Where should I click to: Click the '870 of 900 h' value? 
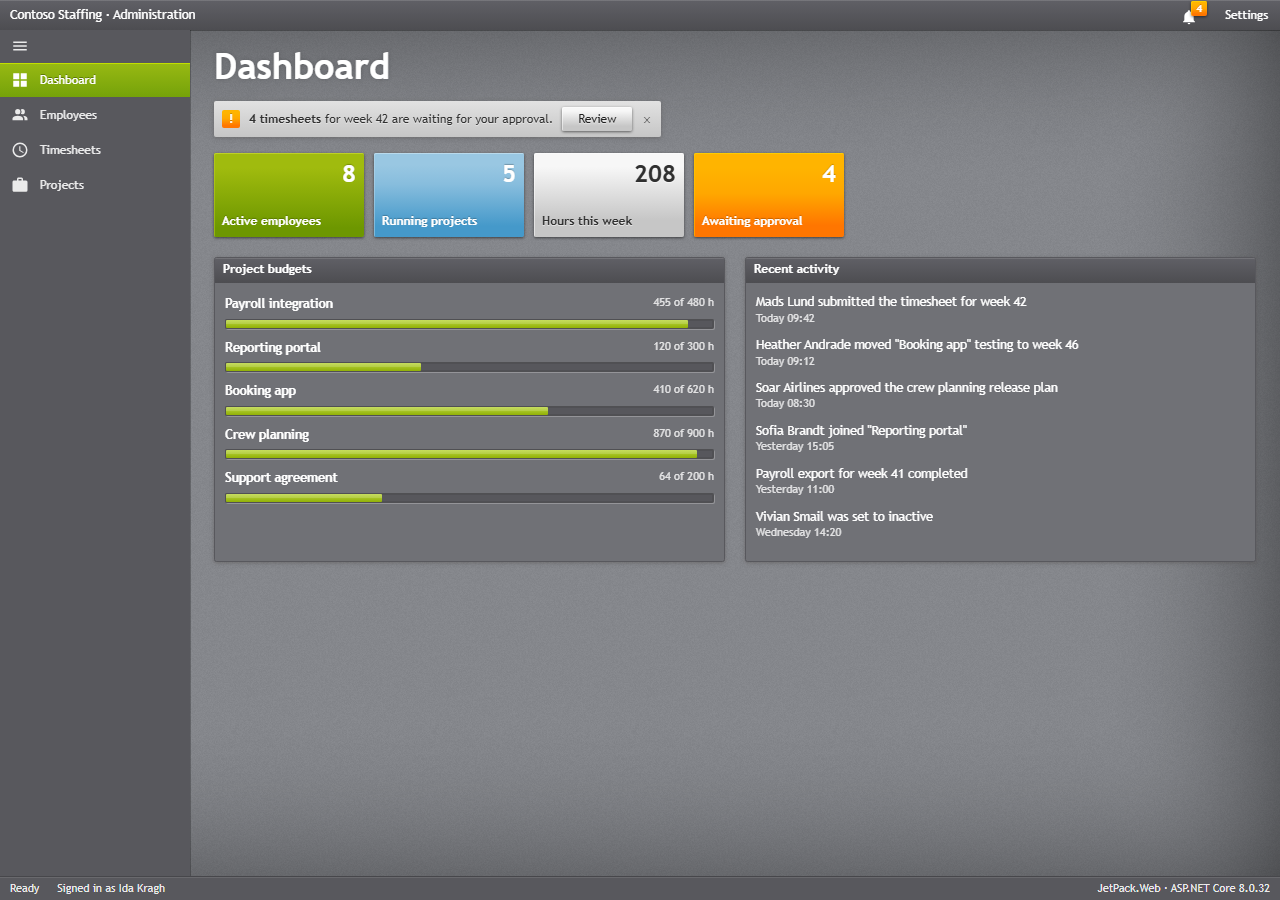pos(684,433)
